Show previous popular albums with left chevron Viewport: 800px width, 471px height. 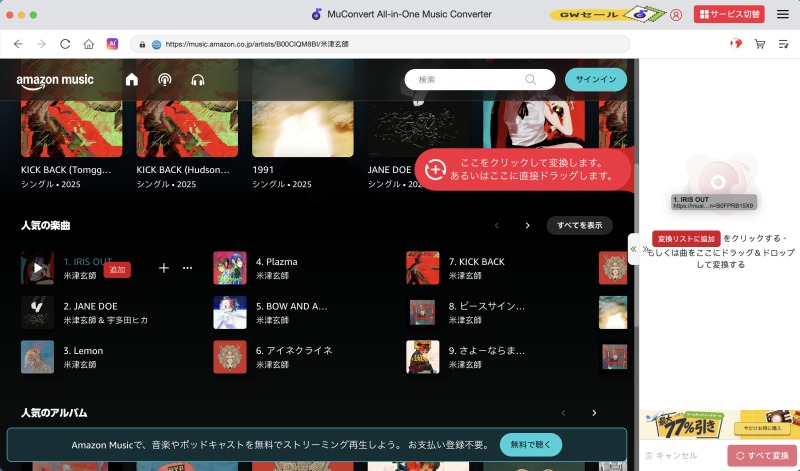563,413
